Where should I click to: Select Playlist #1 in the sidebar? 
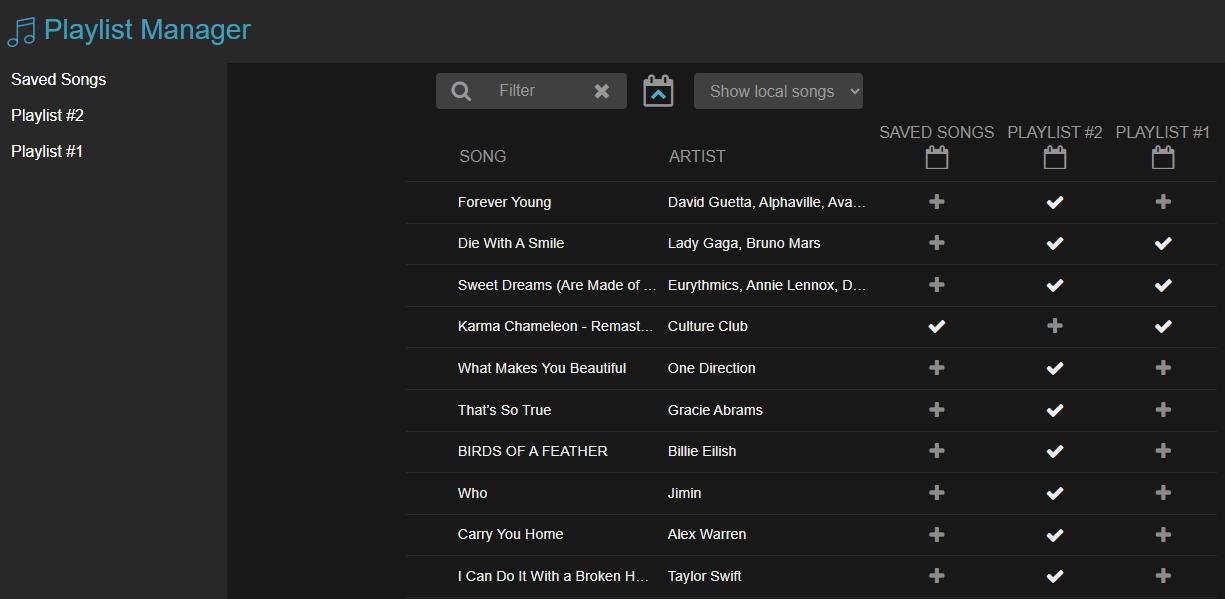pos(46,151)
